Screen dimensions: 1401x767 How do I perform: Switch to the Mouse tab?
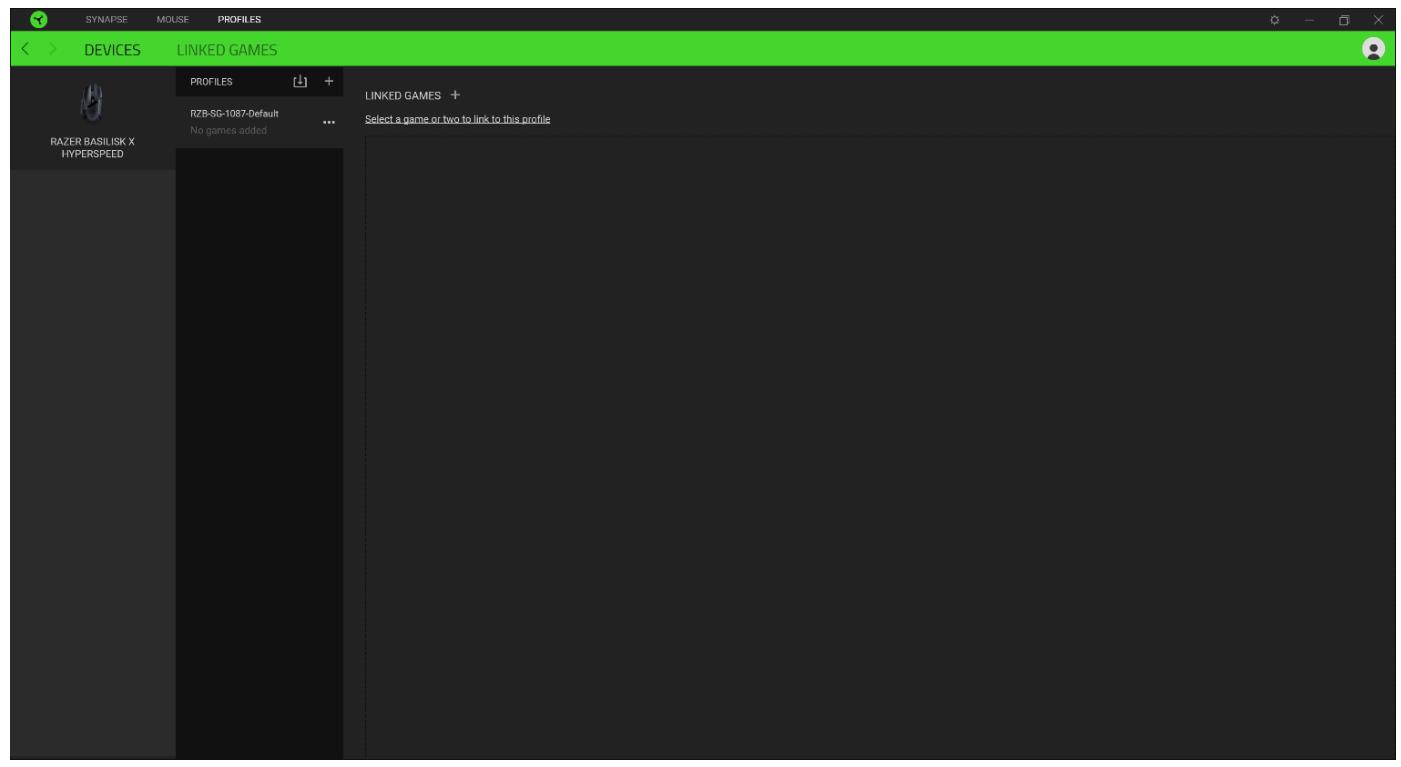(174, 19)
